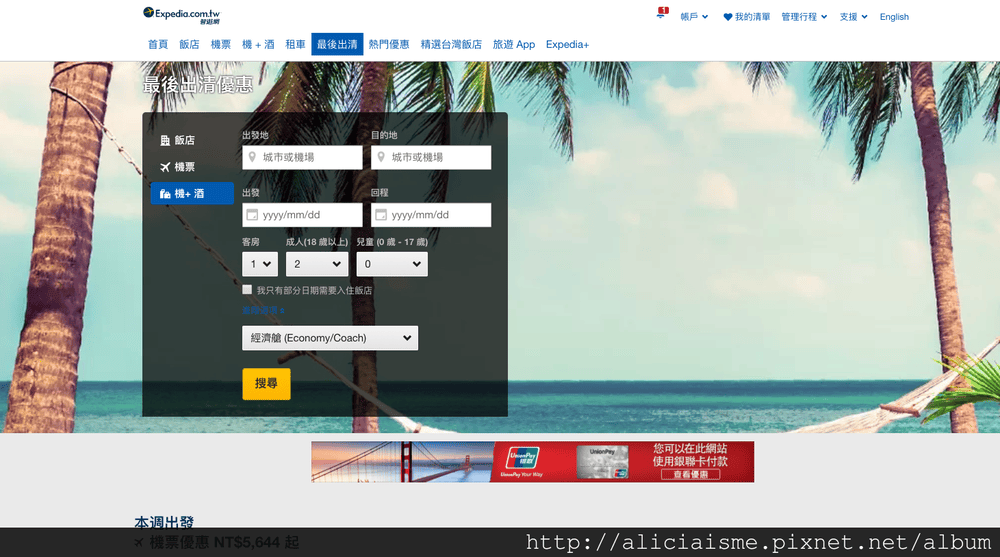Open 機票 in top navigation bar

[221, 45]
